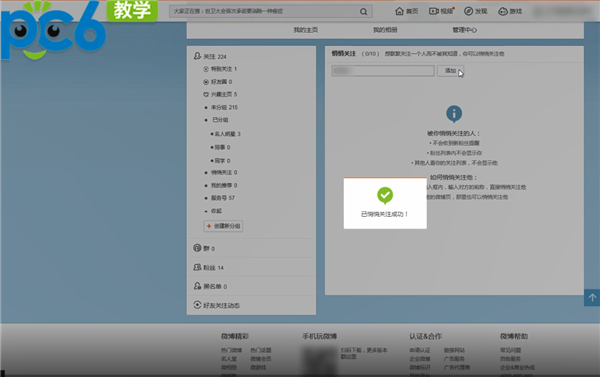Open the 首页 home icon

pyautogui.click(x=399, y=11)
